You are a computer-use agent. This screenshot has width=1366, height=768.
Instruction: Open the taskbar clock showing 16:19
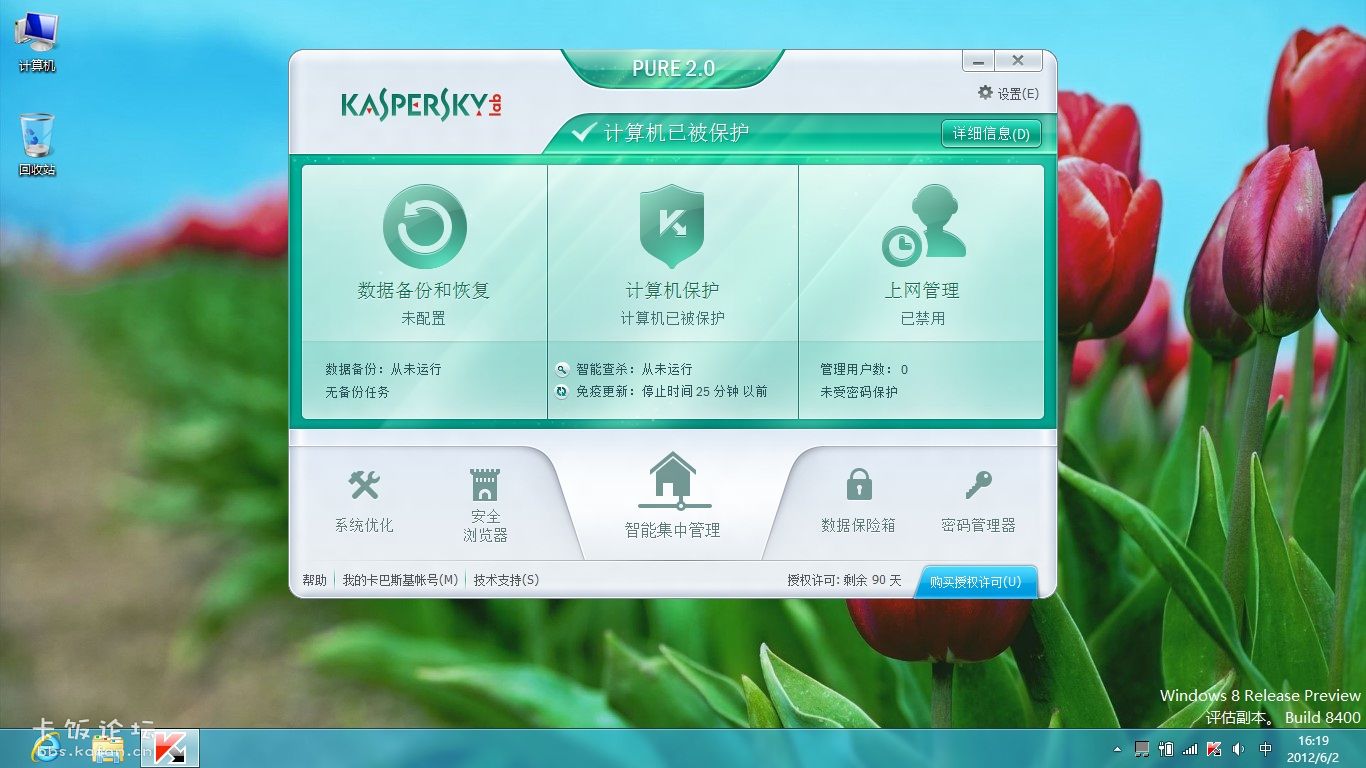[1313, 748]
